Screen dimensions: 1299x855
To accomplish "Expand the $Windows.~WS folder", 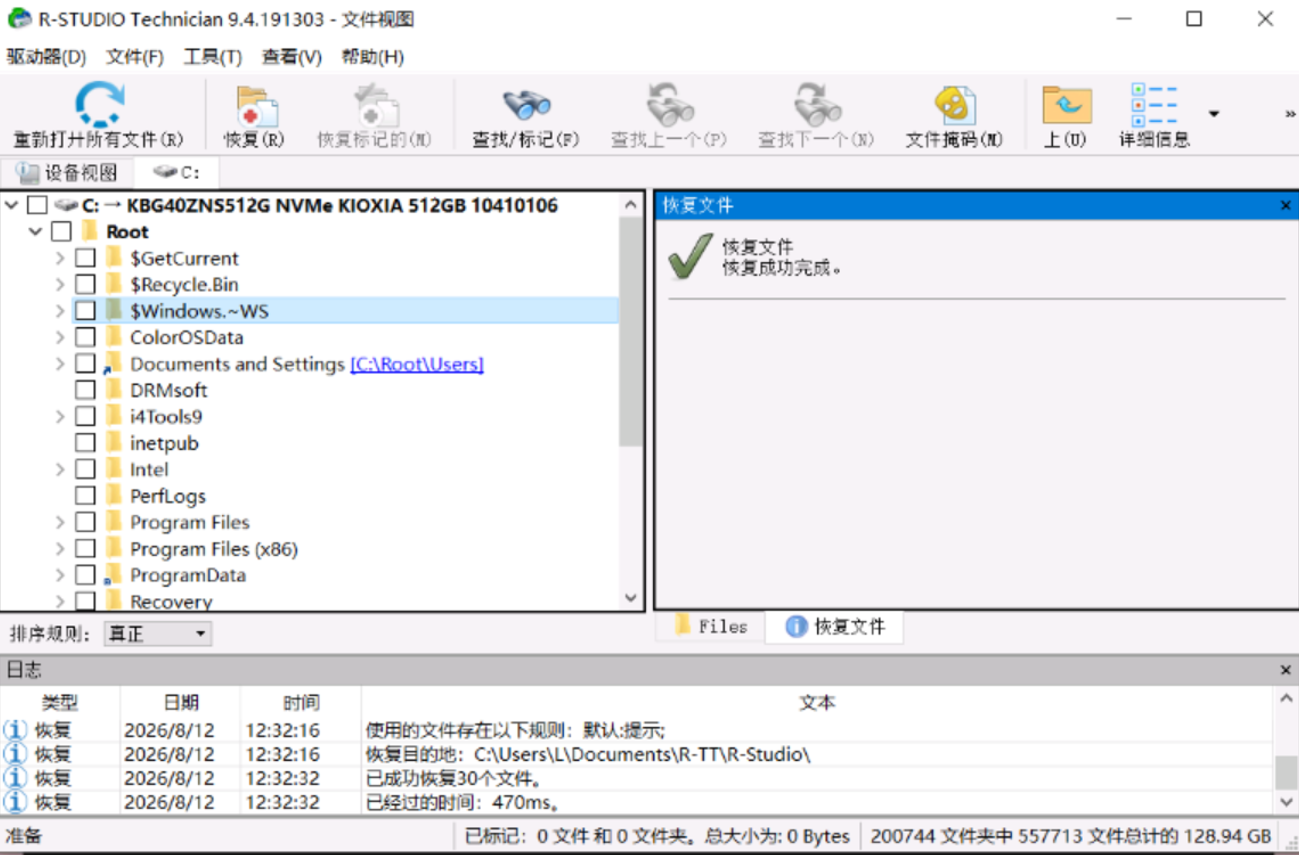I will (x=60, y=311).
